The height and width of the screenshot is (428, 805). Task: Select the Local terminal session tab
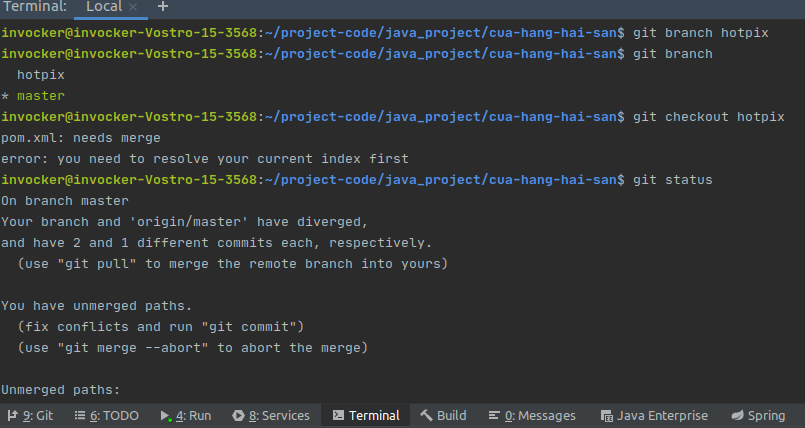103,7
